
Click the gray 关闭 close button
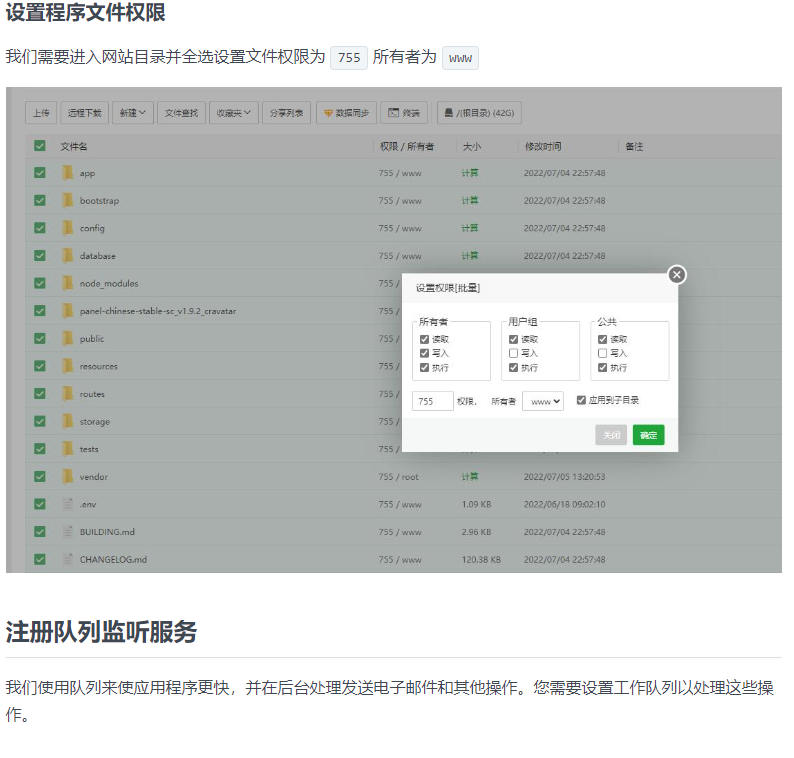(x=611, y=435)
